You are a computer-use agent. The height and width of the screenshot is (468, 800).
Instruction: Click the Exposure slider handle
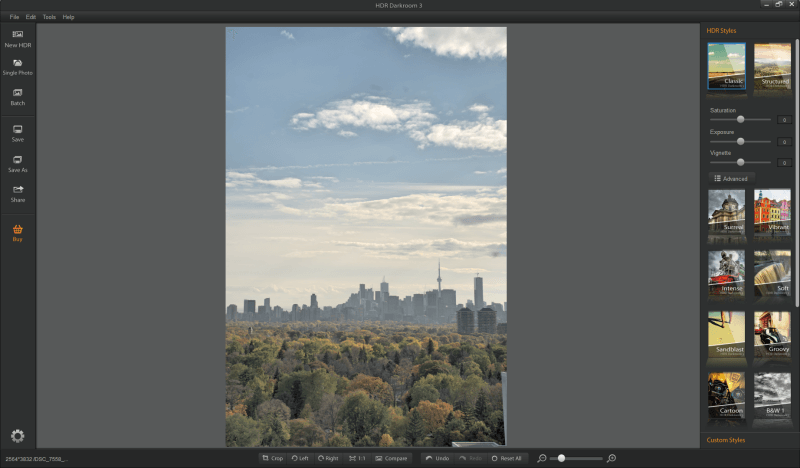pos(740,141)
